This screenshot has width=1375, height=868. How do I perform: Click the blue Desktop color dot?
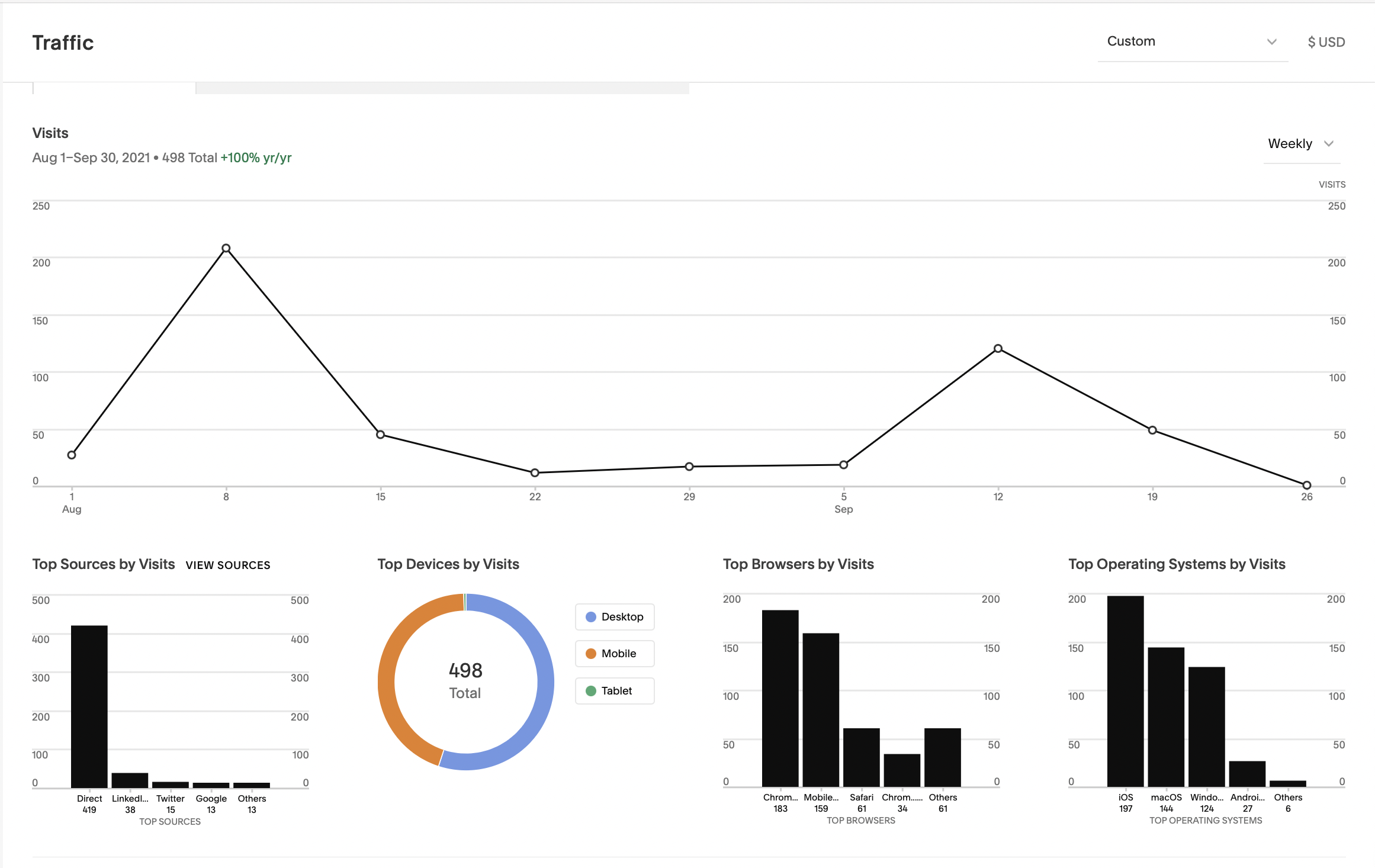coord(590,617)
